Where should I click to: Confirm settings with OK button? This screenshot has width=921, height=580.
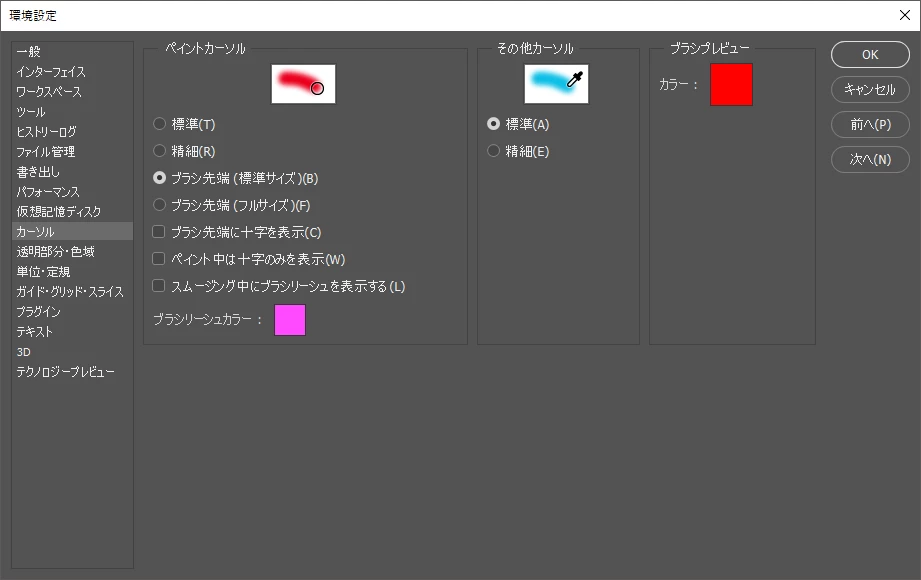click(x=870, y=55)
